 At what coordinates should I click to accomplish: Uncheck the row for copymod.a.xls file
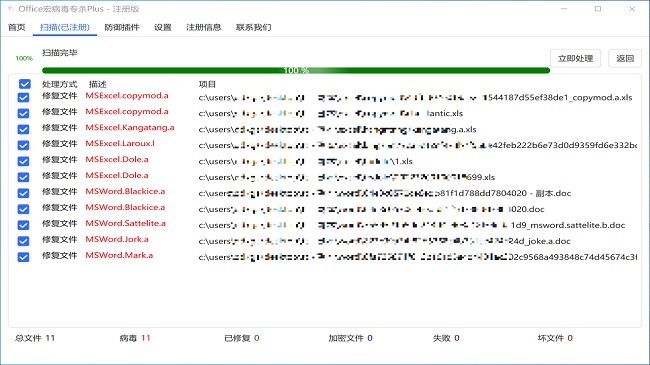(x=24, y=97)
